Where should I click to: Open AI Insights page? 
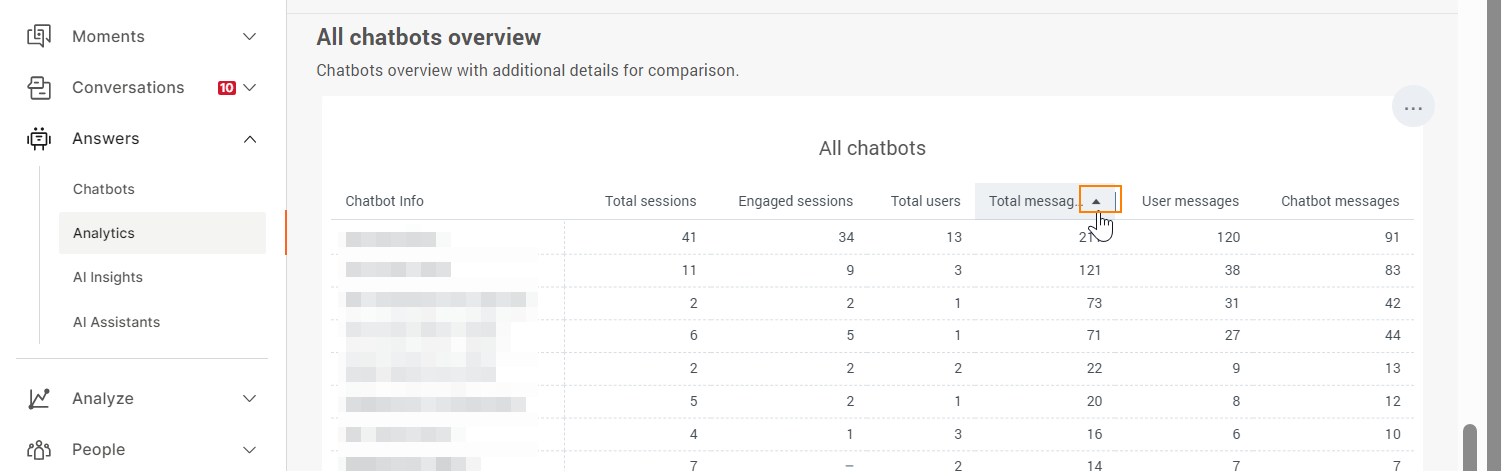coord(108,277)
